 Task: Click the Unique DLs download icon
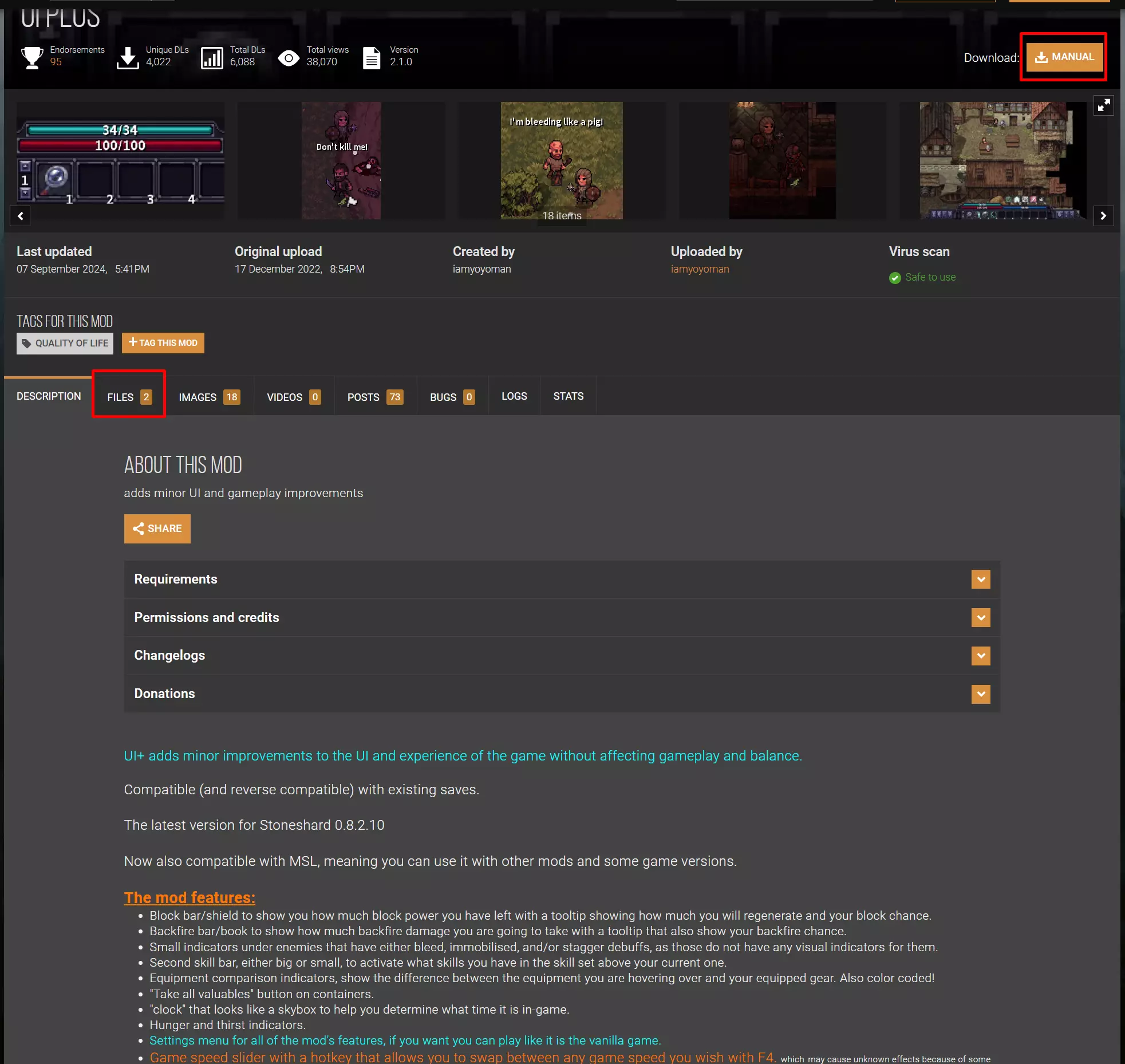(x=128, y=57)
